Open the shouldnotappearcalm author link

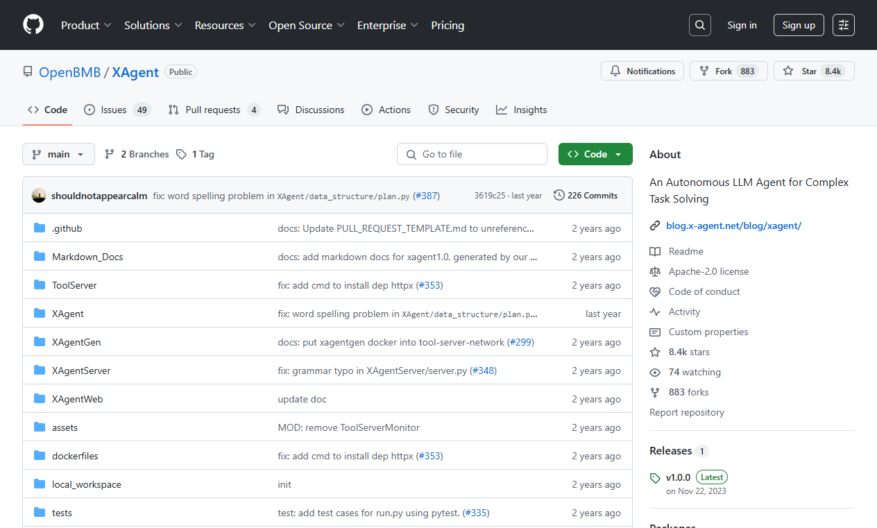tap(99, 196)
